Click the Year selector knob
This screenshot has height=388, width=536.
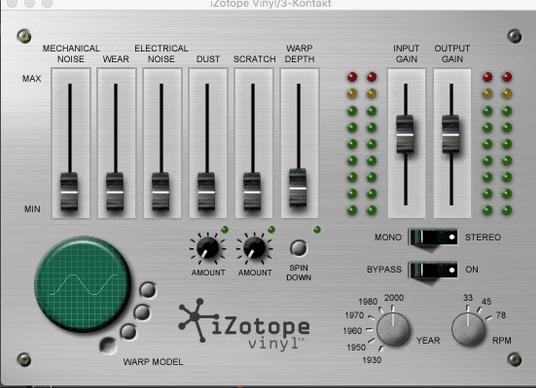[x=393, y=330]
